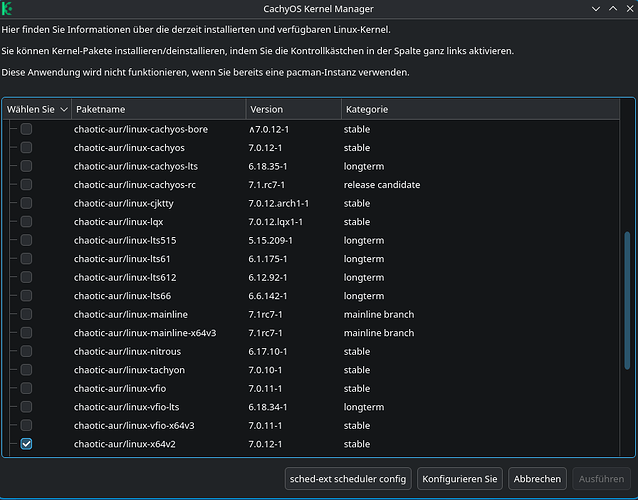Select the chaotic-aur/linux-cachyos-rc name

coord(135,185)
